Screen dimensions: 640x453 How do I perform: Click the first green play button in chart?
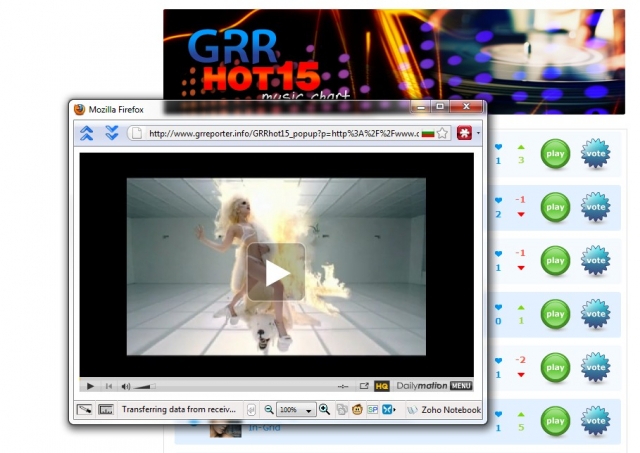(x=555, y=154)
